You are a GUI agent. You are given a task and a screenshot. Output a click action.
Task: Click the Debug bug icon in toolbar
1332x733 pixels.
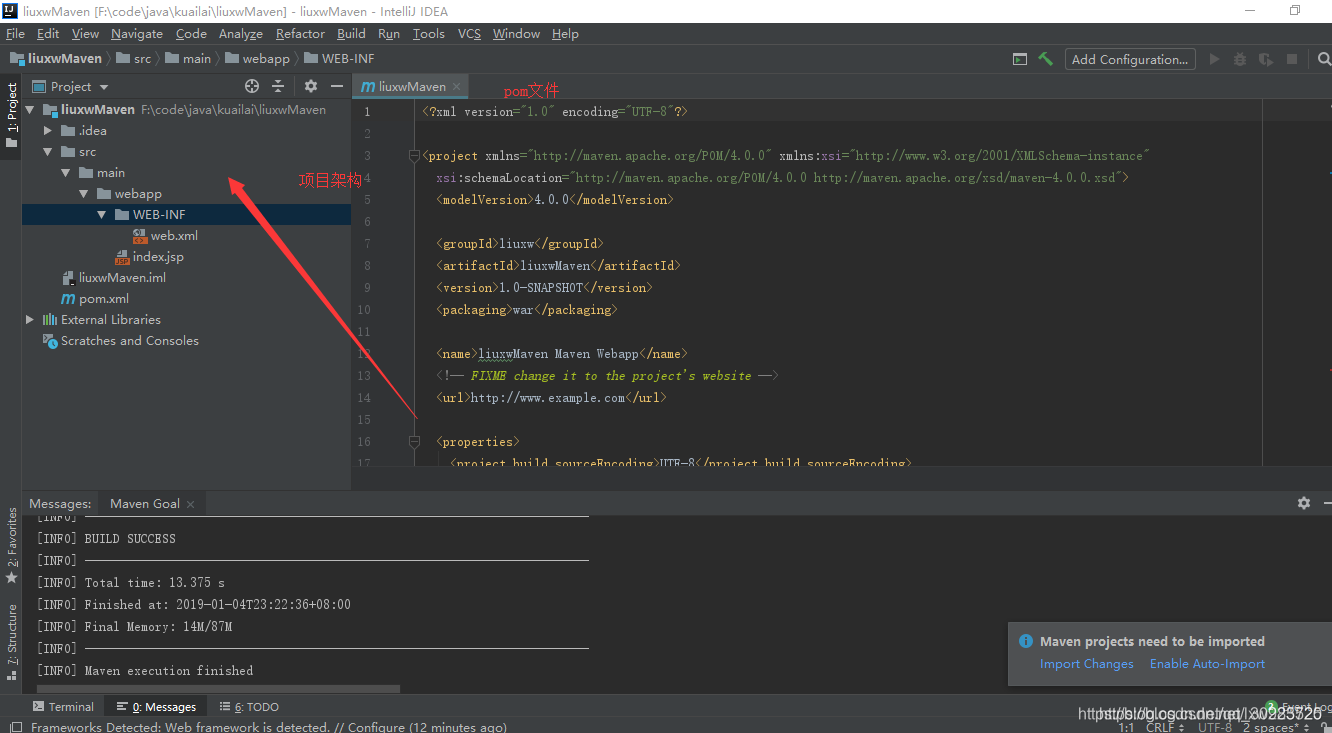coord(1240,59)
